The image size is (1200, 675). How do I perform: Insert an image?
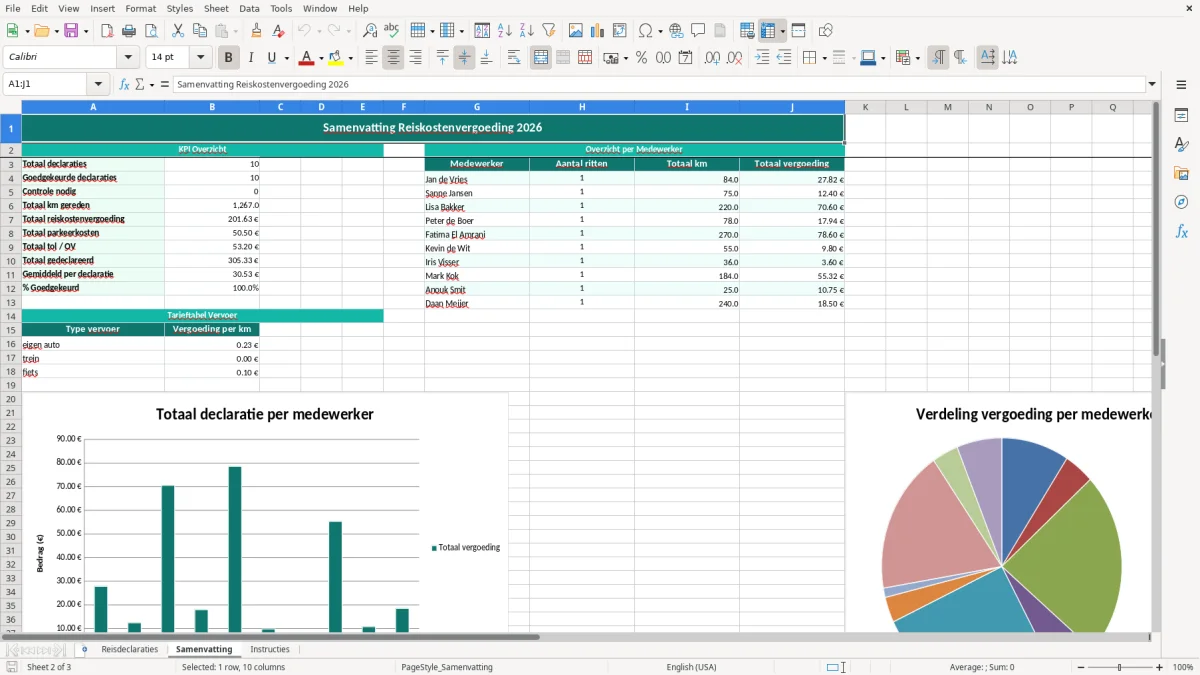click(x=575, y=31)
